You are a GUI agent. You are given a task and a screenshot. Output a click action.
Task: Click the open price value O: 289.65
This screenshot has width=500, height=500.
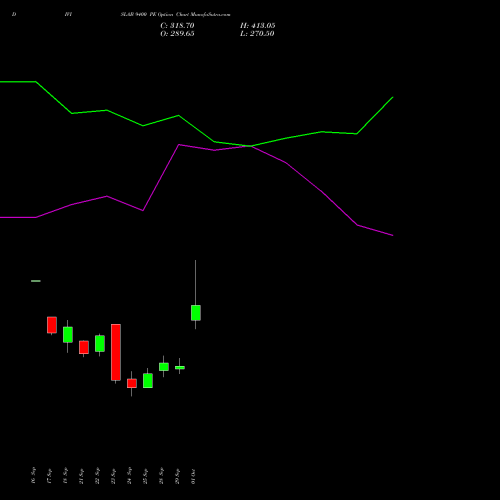[177, 34]
